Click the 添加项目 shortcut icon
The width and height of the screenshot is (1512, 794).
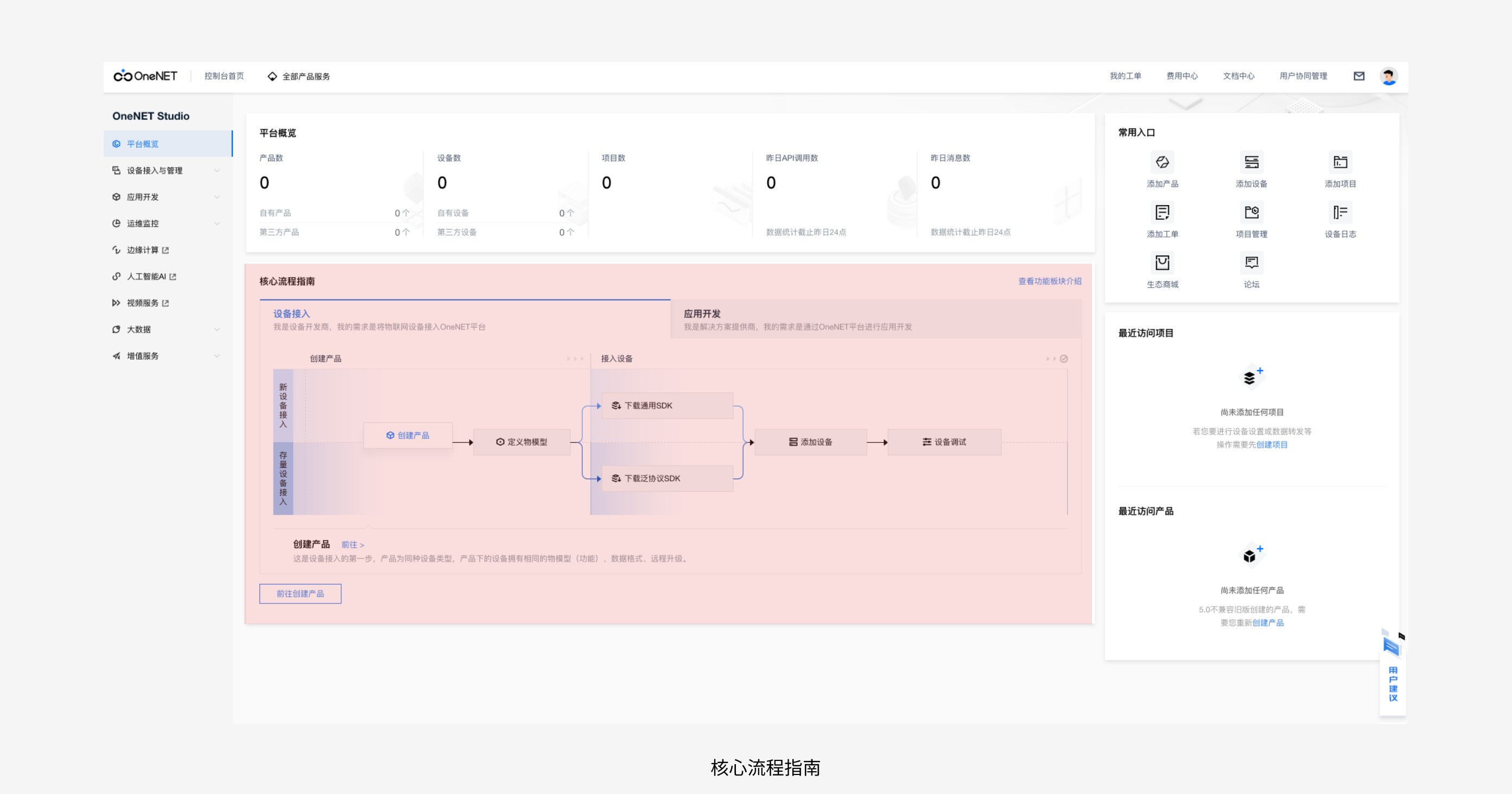(x=1340, y=163)
